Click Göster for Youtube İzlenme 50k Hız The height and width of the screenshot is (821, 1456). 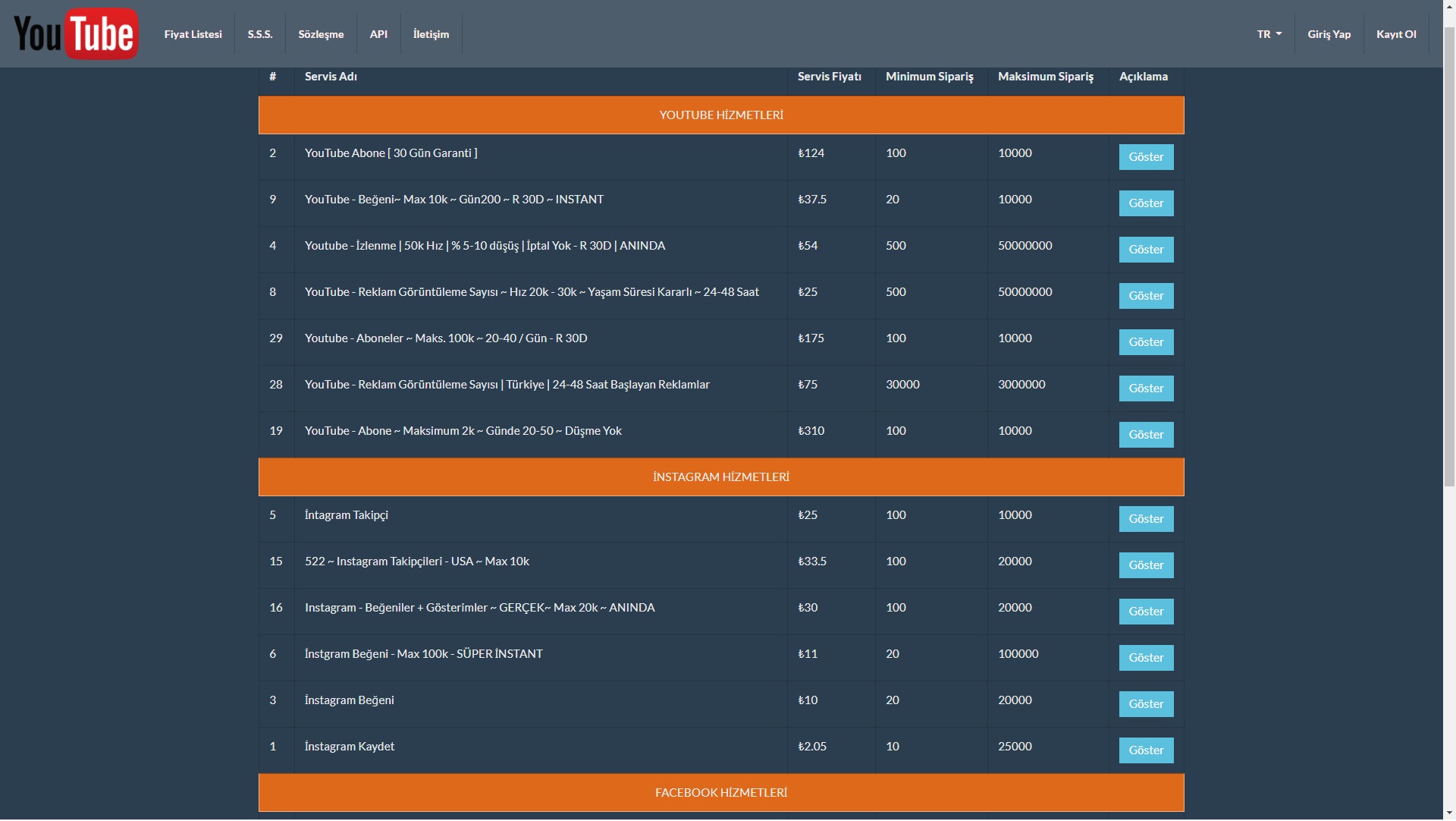[x=1146, y=250]
